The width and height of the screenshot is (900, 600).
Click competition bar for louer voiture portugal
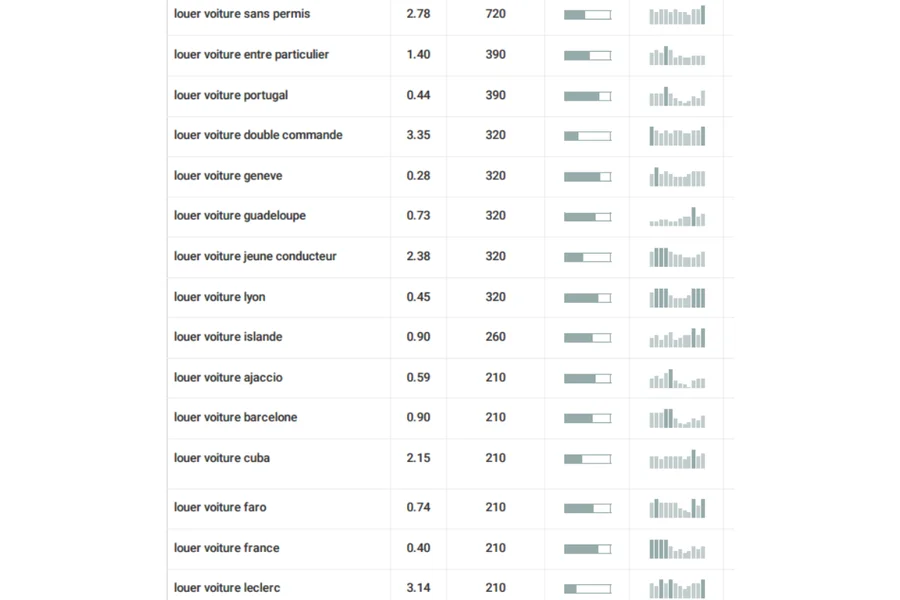[x=587, y=96]
